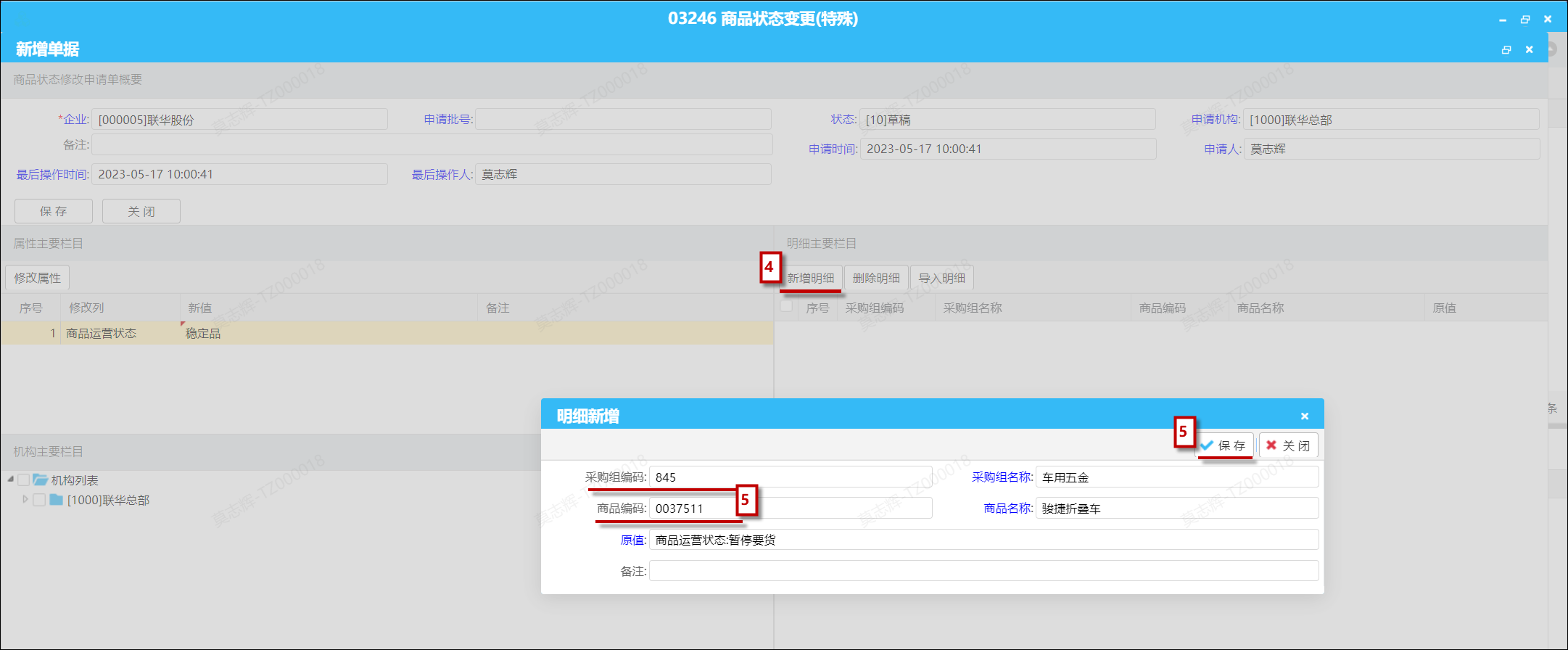Image resolution: width=1568 pixels, height=650 pixels.
Task: Select the 商品运营状态 row in attribute grid
Action: (x=102, y=334)
